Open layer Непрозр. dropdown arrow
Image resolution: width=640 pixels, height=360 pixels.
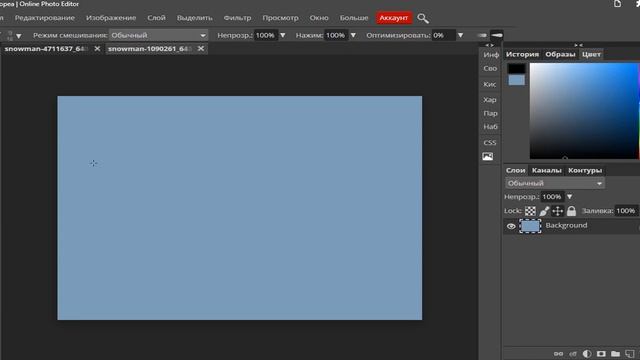[569, 197]
